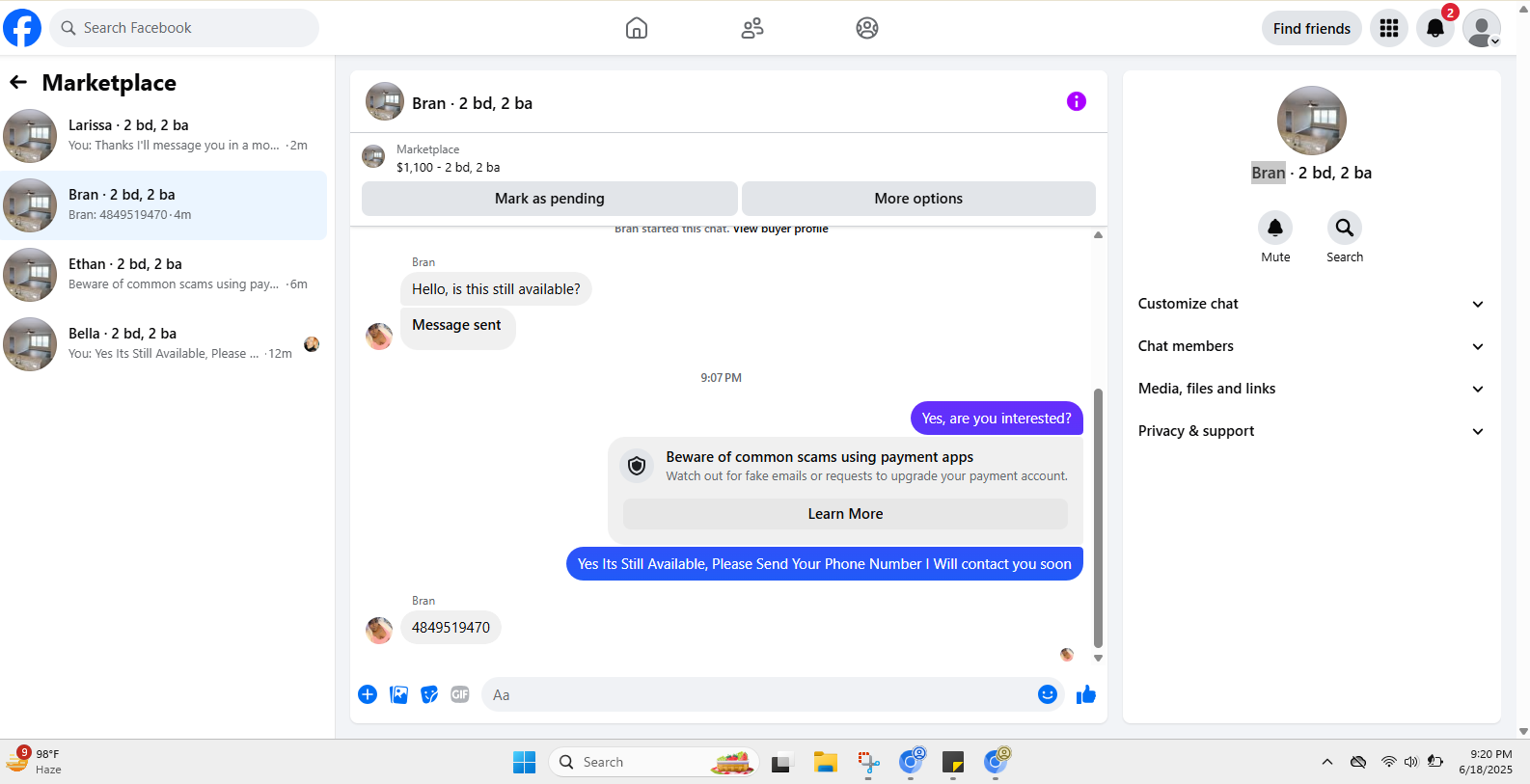Click the message "Hello, is this still available?"

pos(496,289)
